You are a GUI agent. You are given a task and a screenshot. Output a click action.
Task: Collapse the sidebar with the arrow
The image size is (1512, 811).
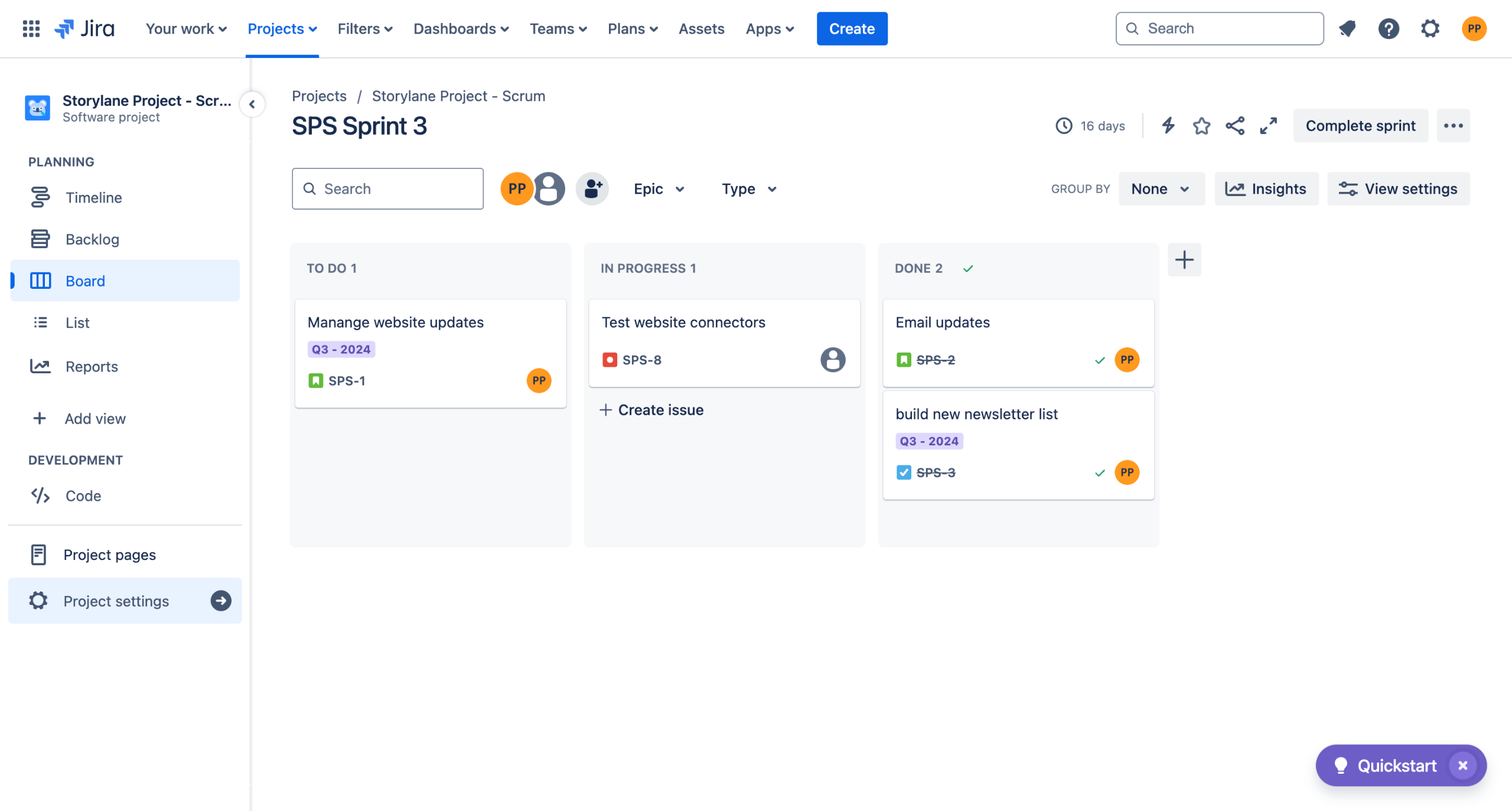[x=252, y=105]
